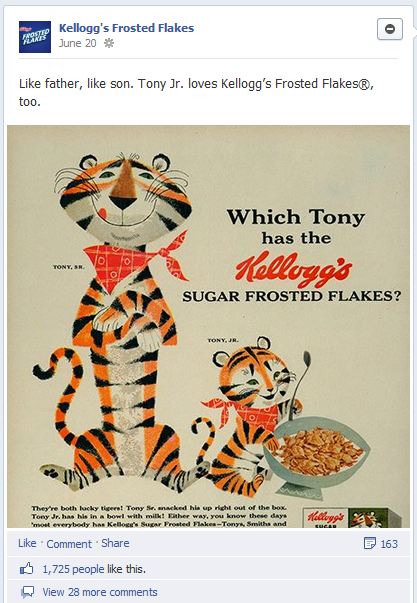417x603 pixels.
Task: Click the speech bubble icon for comments
Action: pyautogui.click(x=27, y=592)
